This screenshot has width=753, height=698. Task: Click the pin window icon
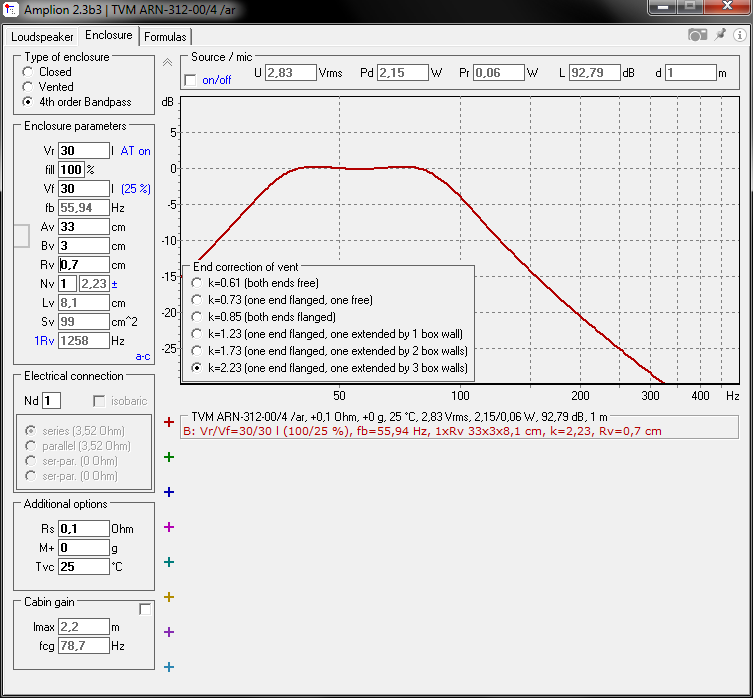point(720,35)
